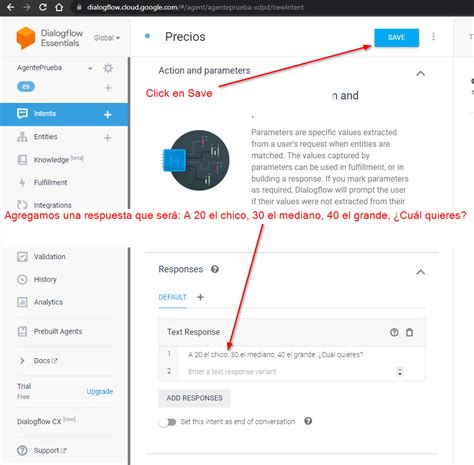This screenshot has width=474, height=465.
Task: Collapse the Action and parameters section
Action: pos(421,73)
